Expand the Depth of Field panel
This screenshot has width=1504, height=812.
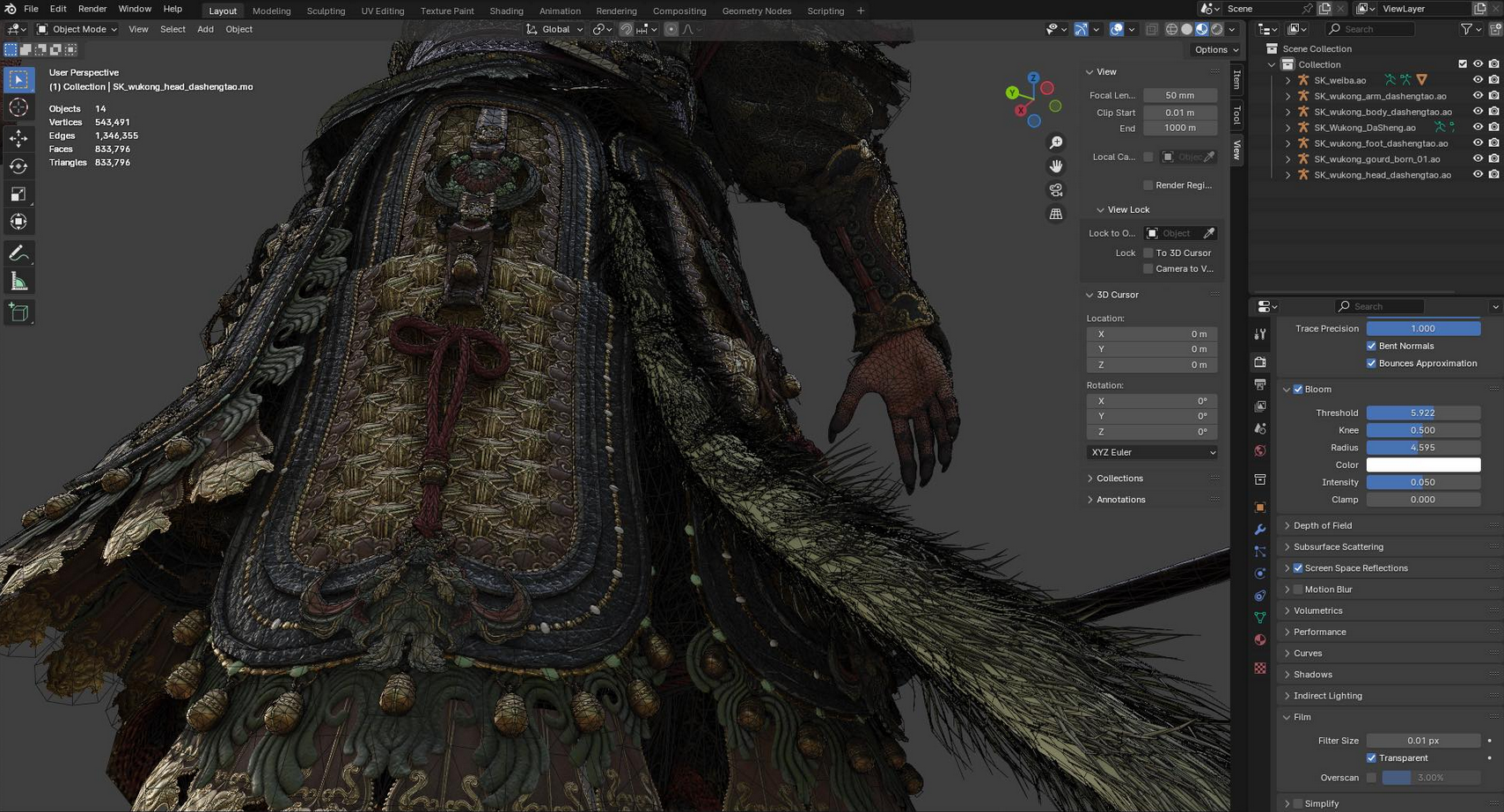(1322, 526)
